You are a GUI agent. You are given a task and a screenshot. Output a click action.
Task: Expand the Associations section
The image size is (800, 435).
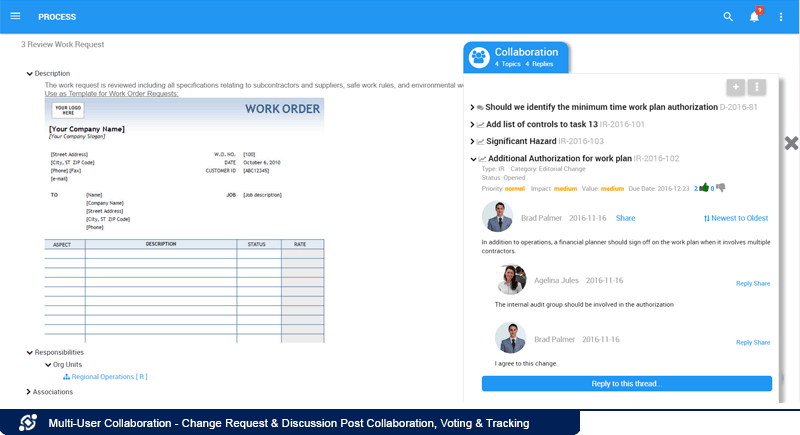29,392
